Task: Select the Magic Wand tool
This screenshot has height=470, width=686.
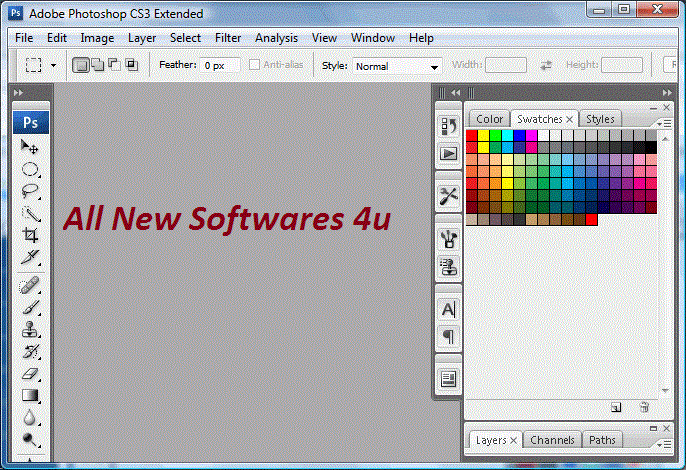Action: pos(30,213)
